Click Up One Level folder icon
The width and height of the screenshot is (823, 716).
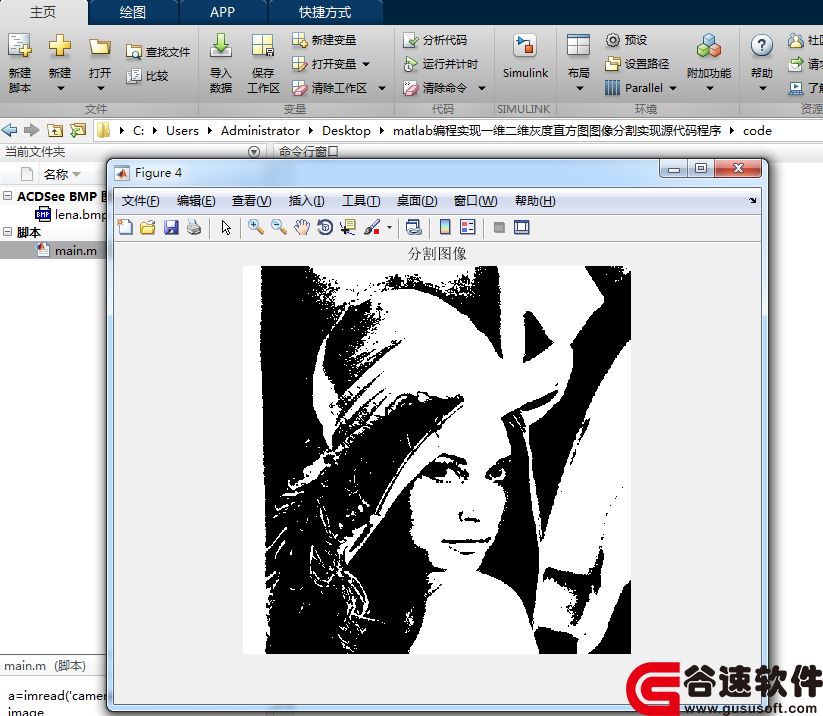[x=55, y=130]
